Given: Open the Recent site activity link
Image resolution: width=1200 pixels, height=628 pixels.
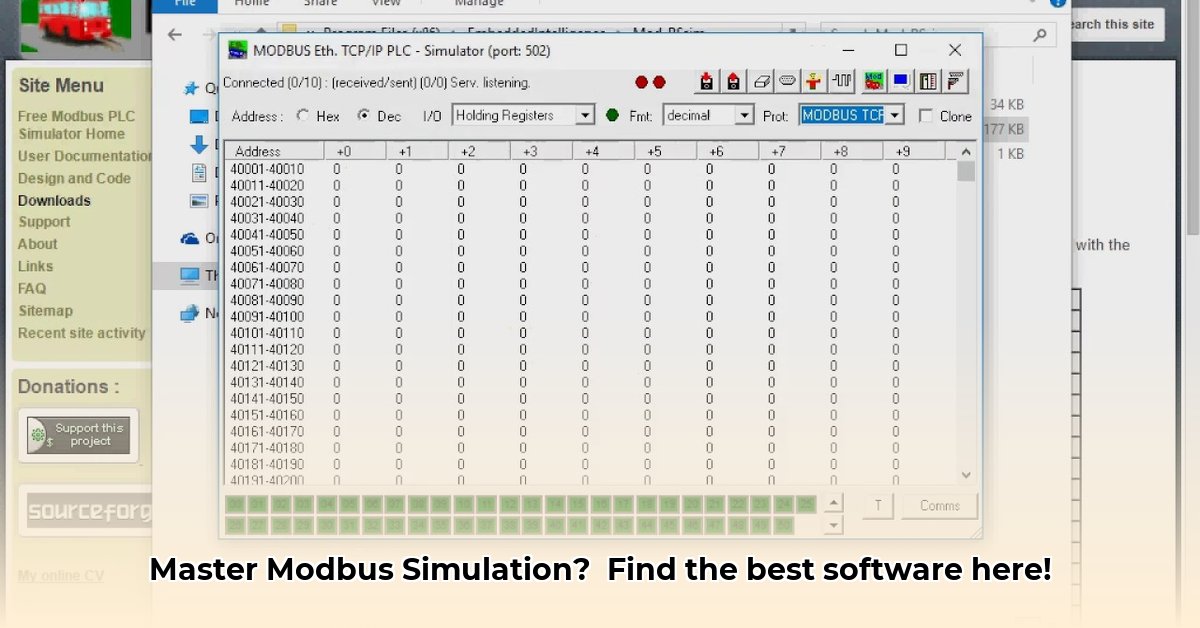Looking at the screenshot, I should coord(82,333).
